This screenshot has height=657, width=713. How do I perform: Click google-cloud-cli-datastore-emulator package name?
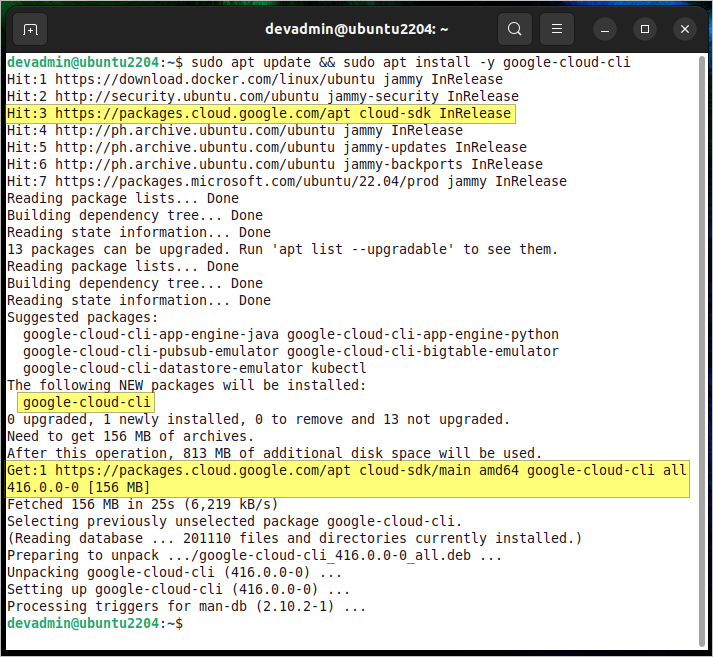point(163,368)
